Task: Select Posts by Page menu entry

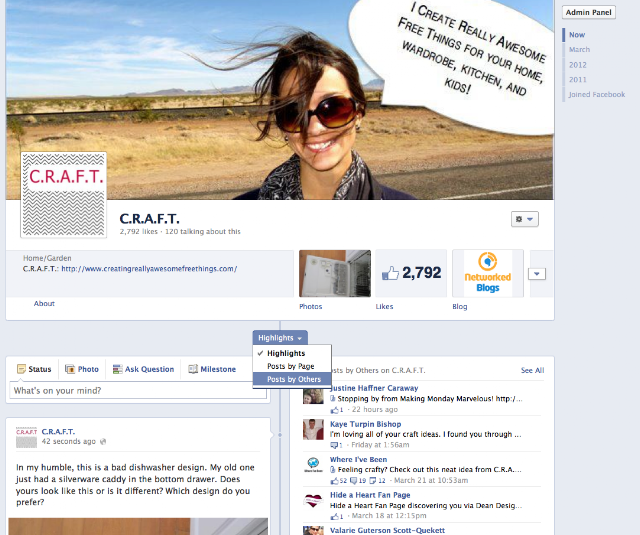Action: coord(292,366)
